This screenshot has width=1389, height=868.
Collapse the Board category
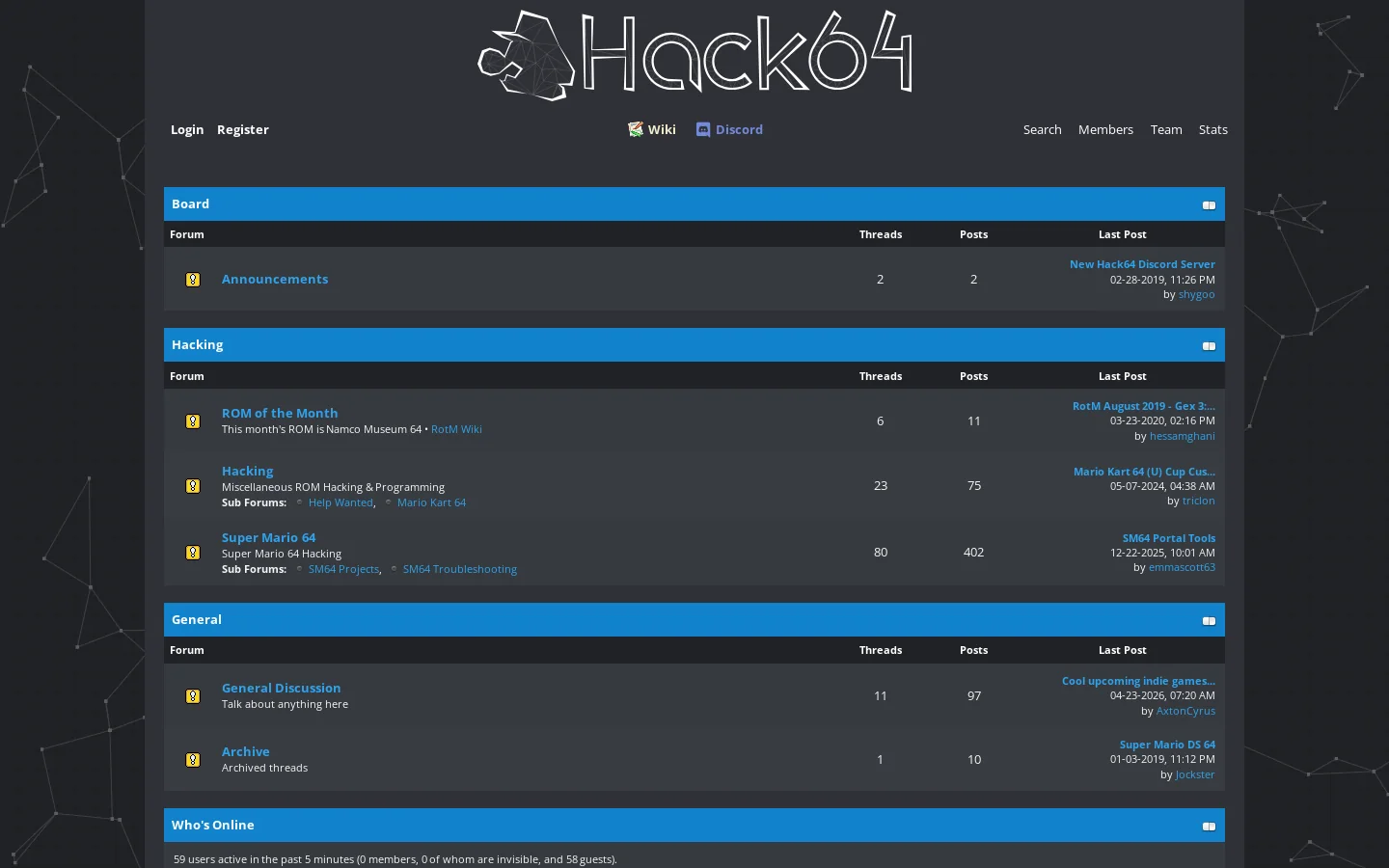click(x=1209, y=205)
